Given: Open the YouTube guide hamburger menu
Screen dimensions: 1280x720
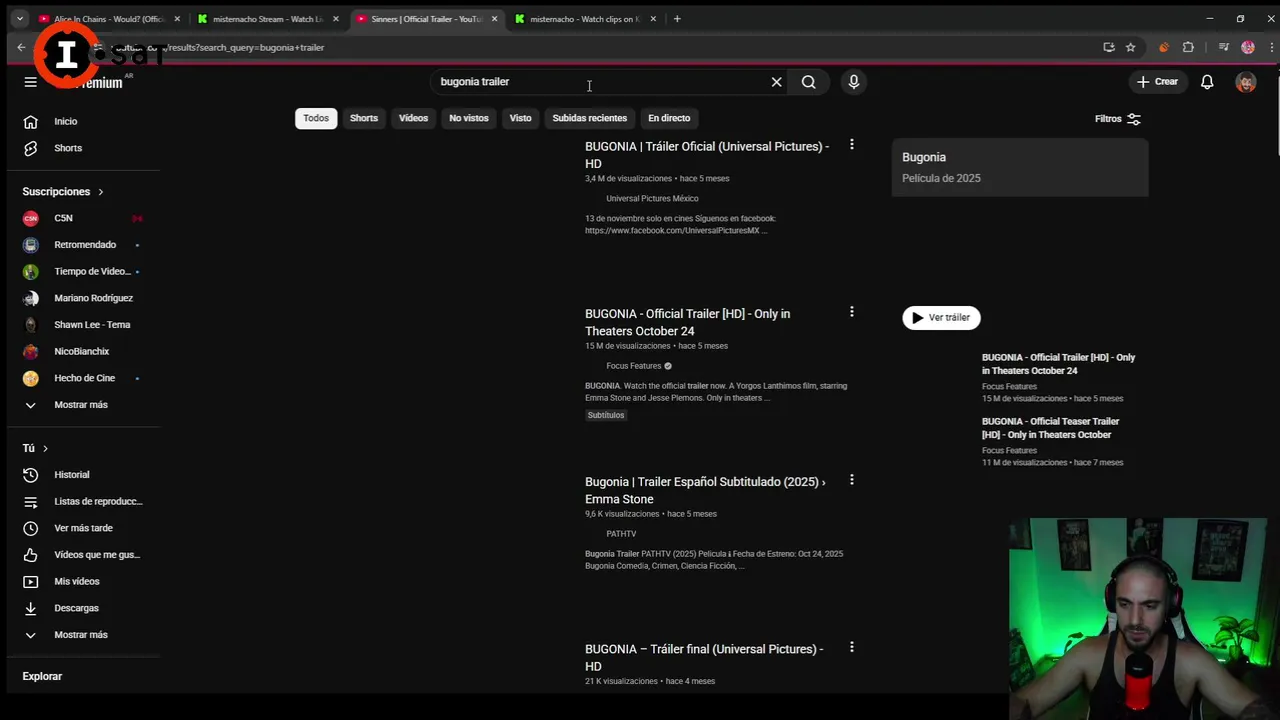Looking at the screenshot, I should coord(30,82).
